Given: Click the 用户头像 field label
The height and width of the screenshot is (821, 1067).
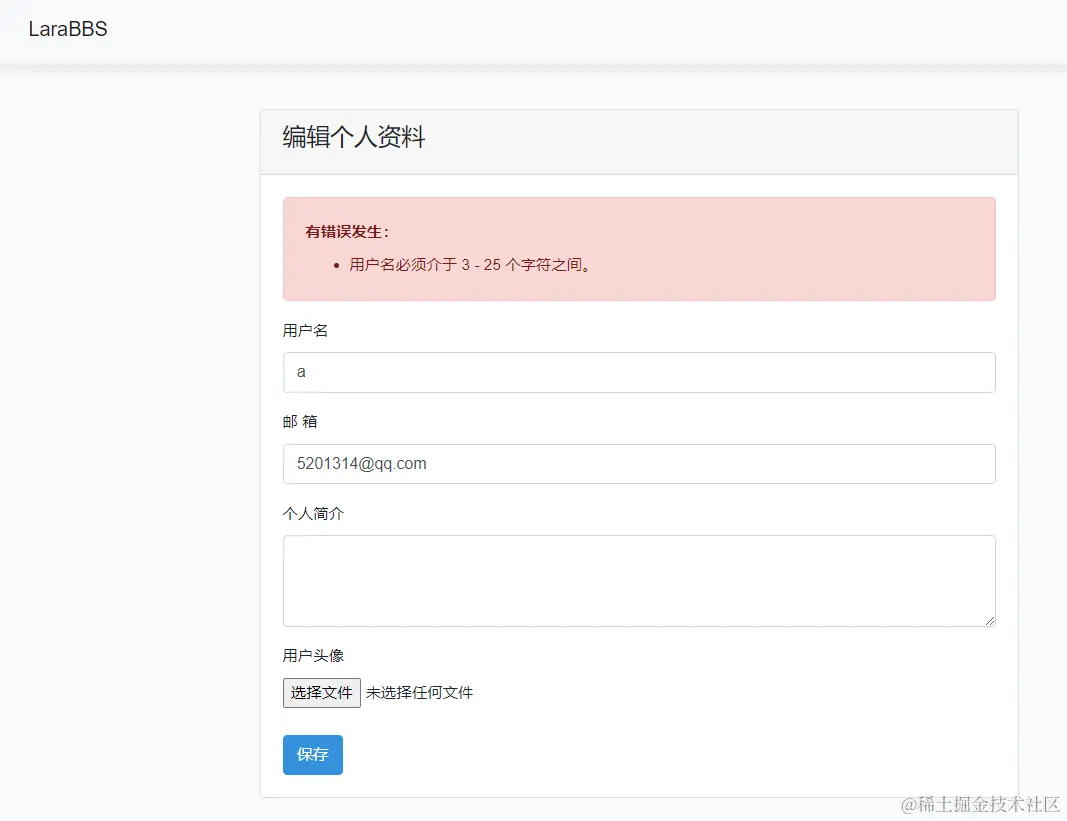Looking at the screenshot, I should [x=313, y=656].
